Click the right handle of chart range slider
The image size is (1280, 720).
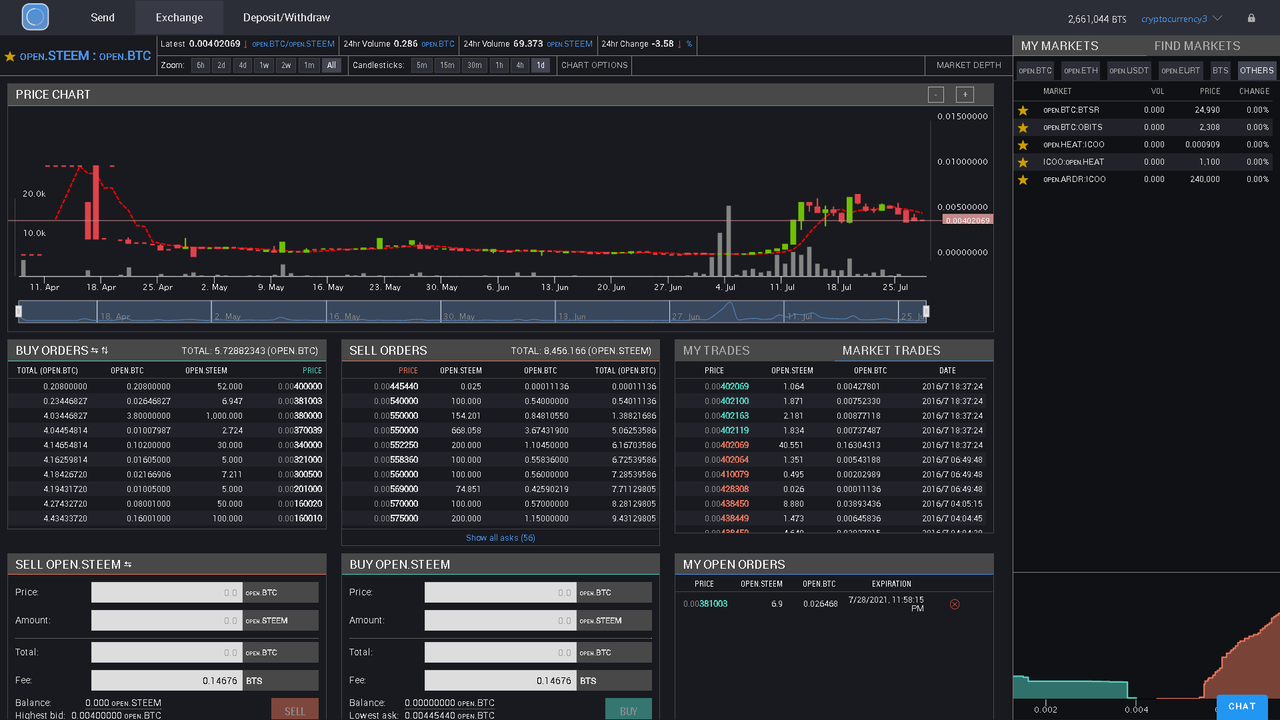(x=926, y=311)
